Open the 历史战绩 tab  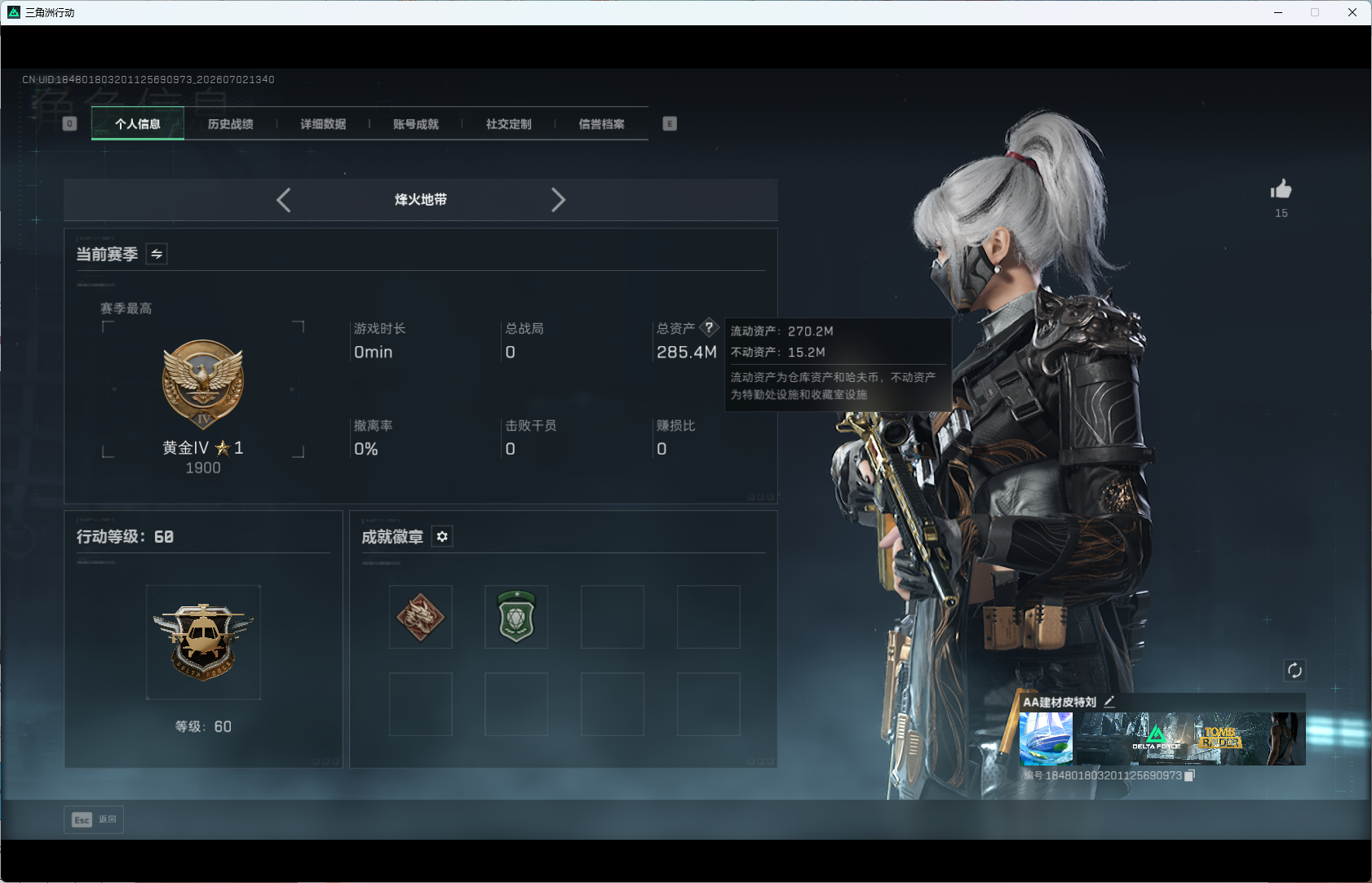[231, 124]
